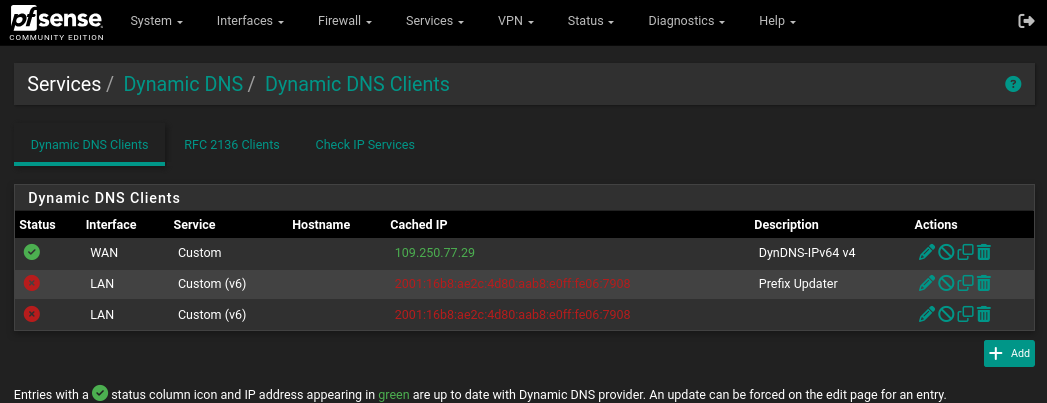Image resolution: width=1047 pixels, height=403 pixels.
Task: Click the help question mark icon
Action: click(x=1012, y=84)
